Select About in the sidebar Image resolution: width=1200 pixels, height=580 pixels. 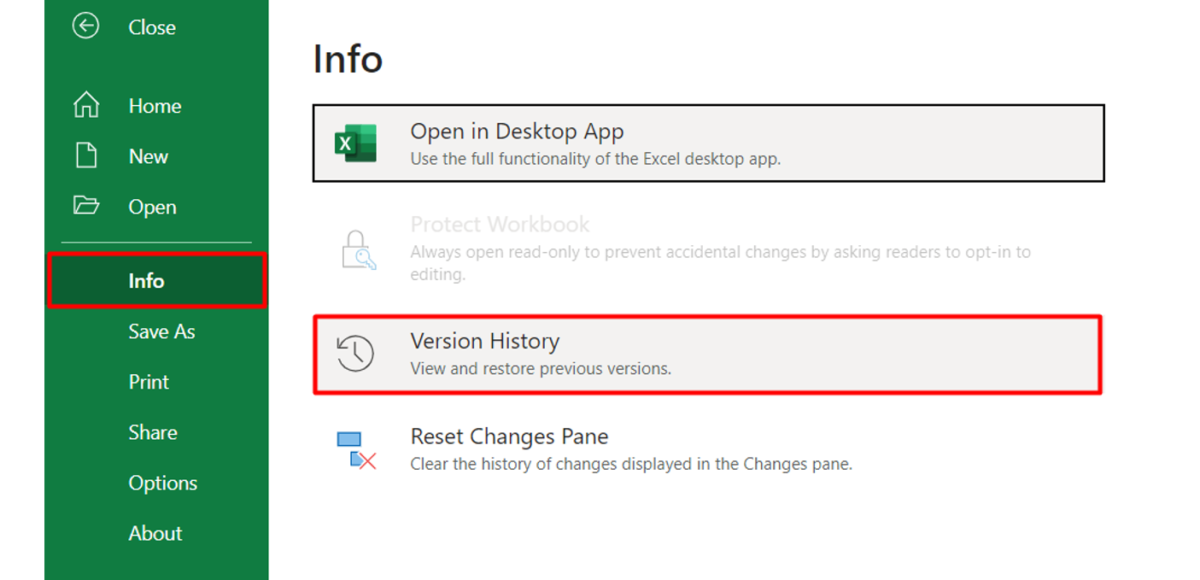[155, 533]
